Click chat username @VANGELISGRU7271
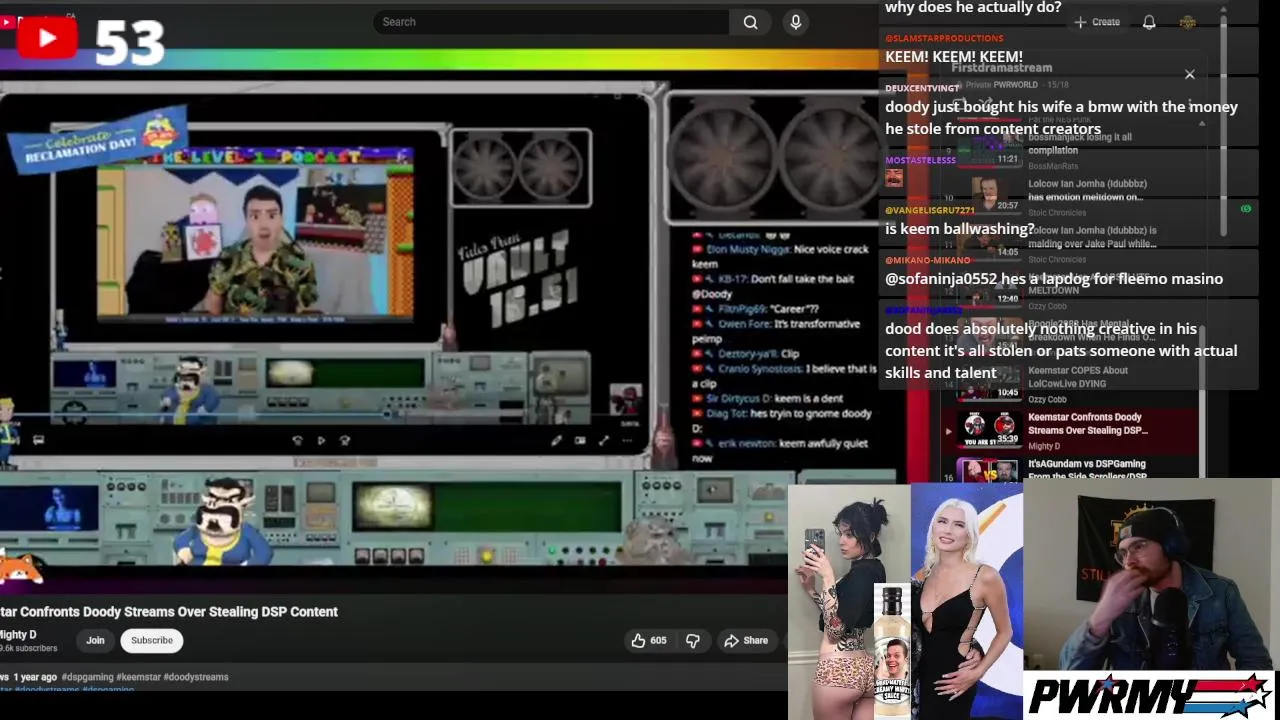The image size is (1280, 720). click(930, 210)
